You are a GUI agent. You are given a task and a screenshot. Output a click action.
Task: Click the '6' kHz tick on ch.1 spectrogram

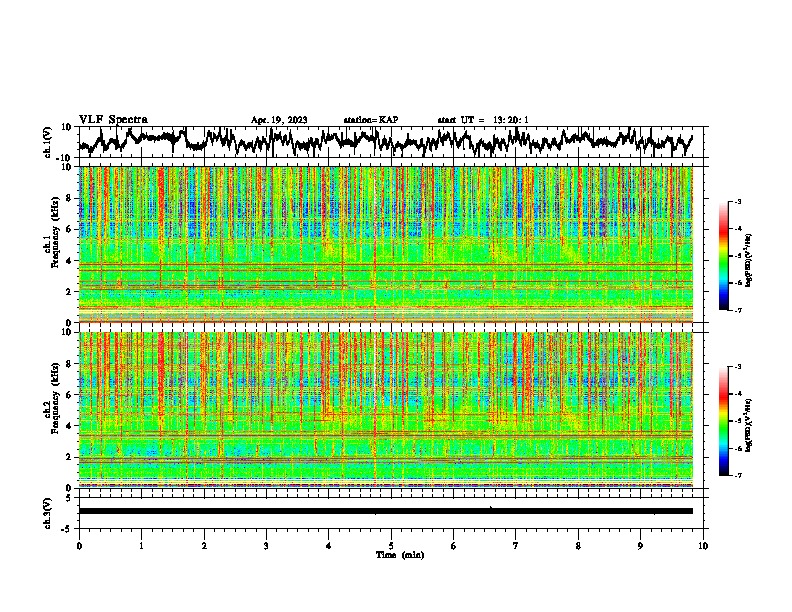tap(69, 229)
